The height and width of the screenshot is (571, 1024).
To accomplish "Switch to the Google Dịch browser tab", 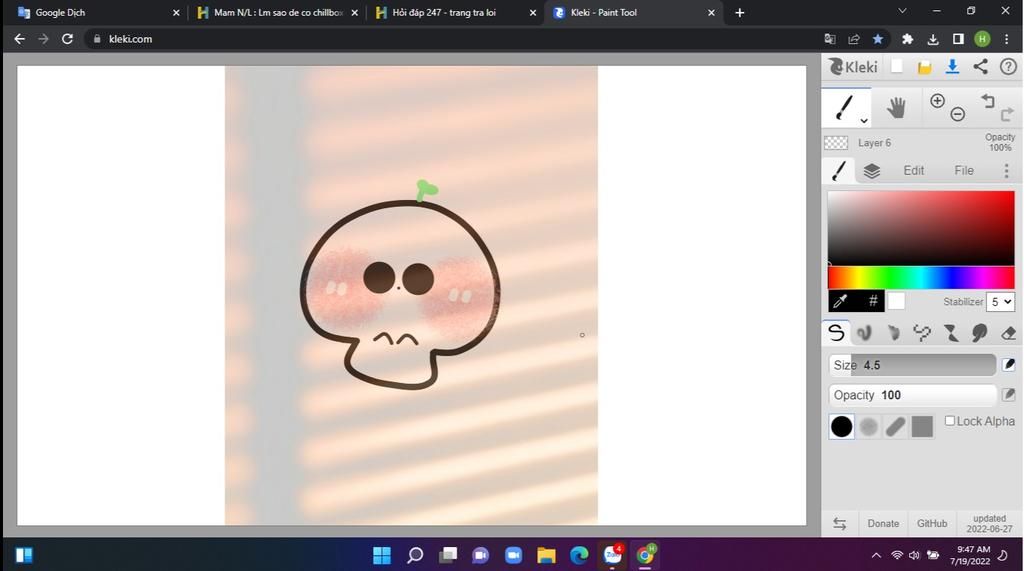I will (99, 12).
